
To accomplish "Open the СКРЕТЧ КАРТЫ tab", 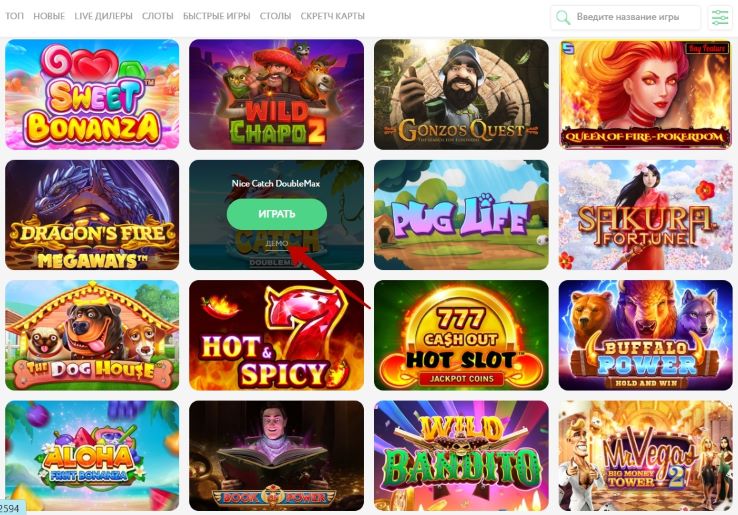I will click(x=332, y=16).
